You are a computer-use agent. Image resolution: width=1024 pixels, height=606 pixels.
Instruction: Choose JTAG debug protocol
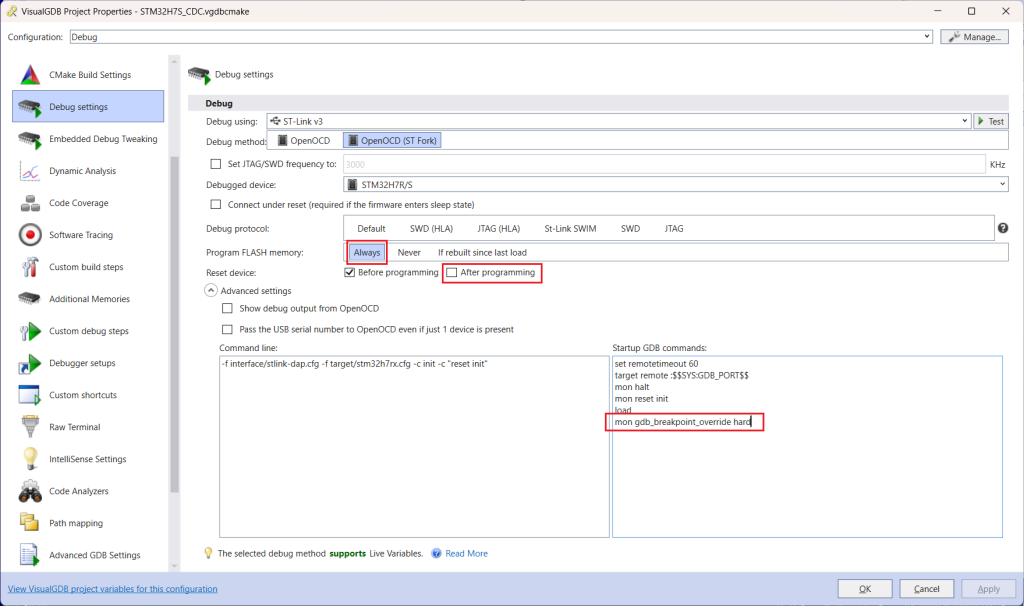point(674,229)
